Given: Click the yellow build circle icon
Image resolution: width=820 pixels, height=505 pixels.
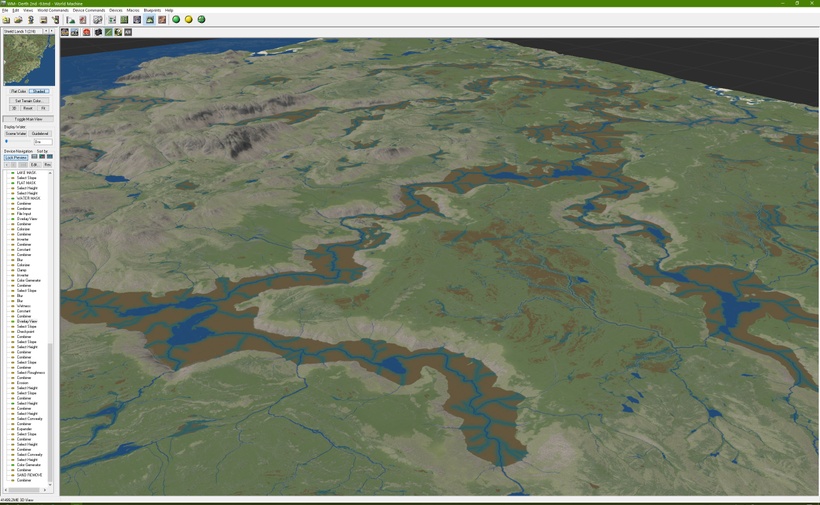Looking at the screenshot, I should click(x=189, y=19).
